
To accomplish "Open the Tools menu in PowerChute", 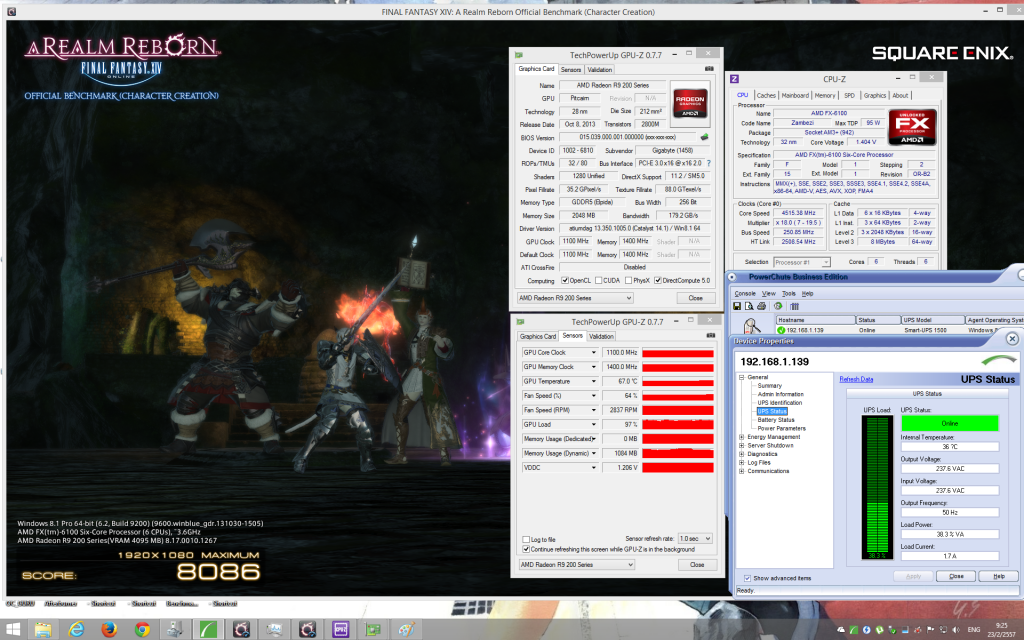I will pos(789,294).
